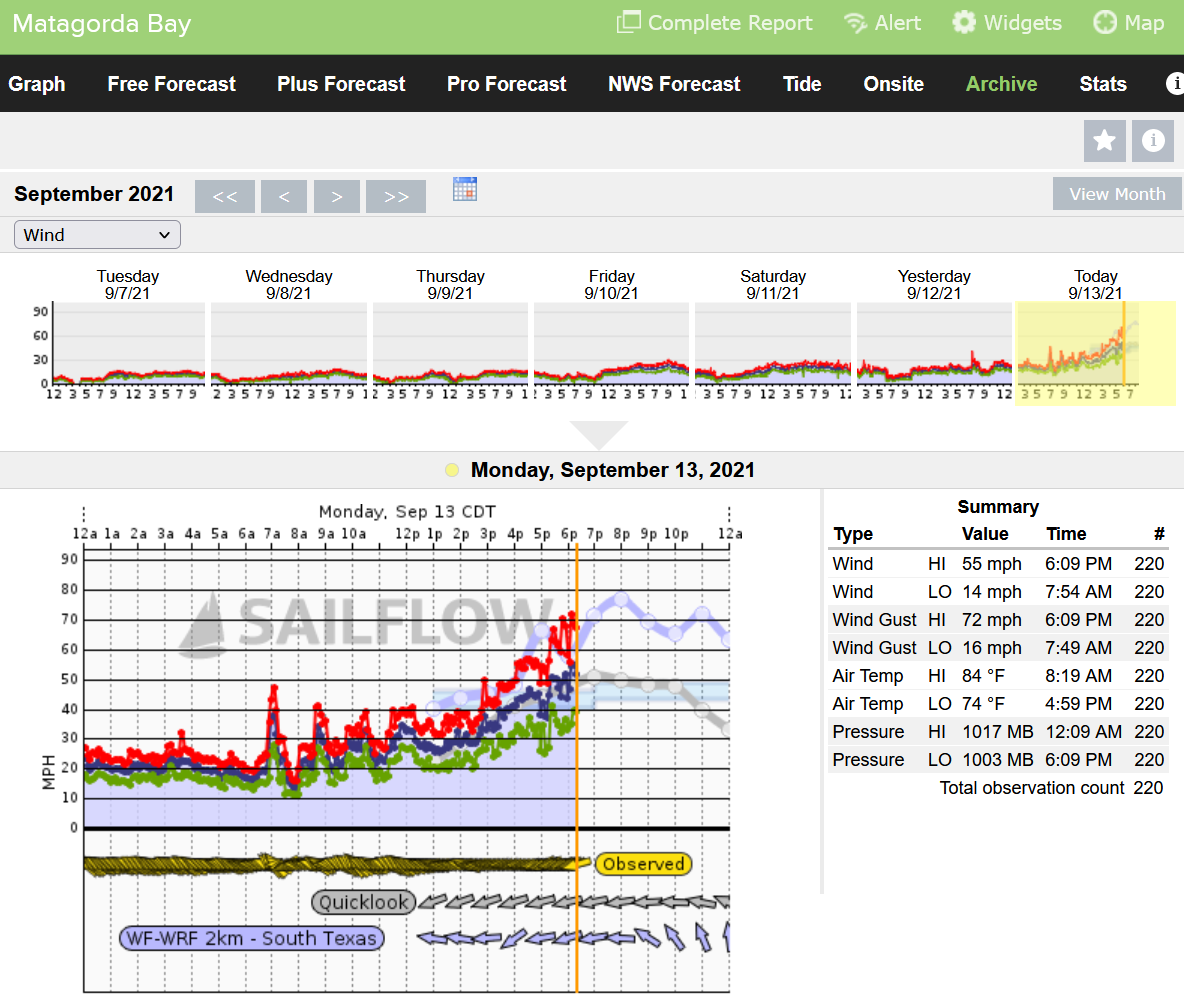
Task: Open the Tide tab
Action: tap(802, 84)
